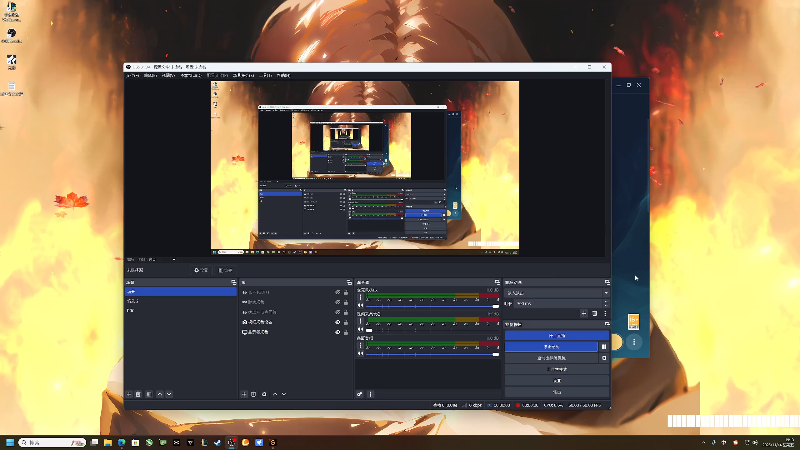This screenshot has width=800, height=450.
Task: Move scene up with Scenes panel up arrow
Action: coord(160,394)
